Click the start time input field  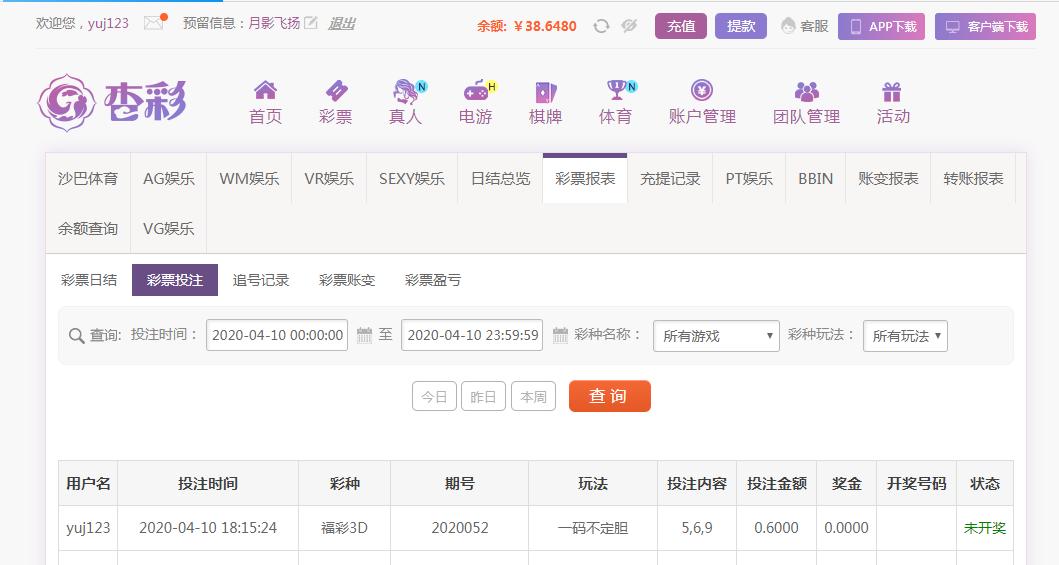(x=277, y=335)
